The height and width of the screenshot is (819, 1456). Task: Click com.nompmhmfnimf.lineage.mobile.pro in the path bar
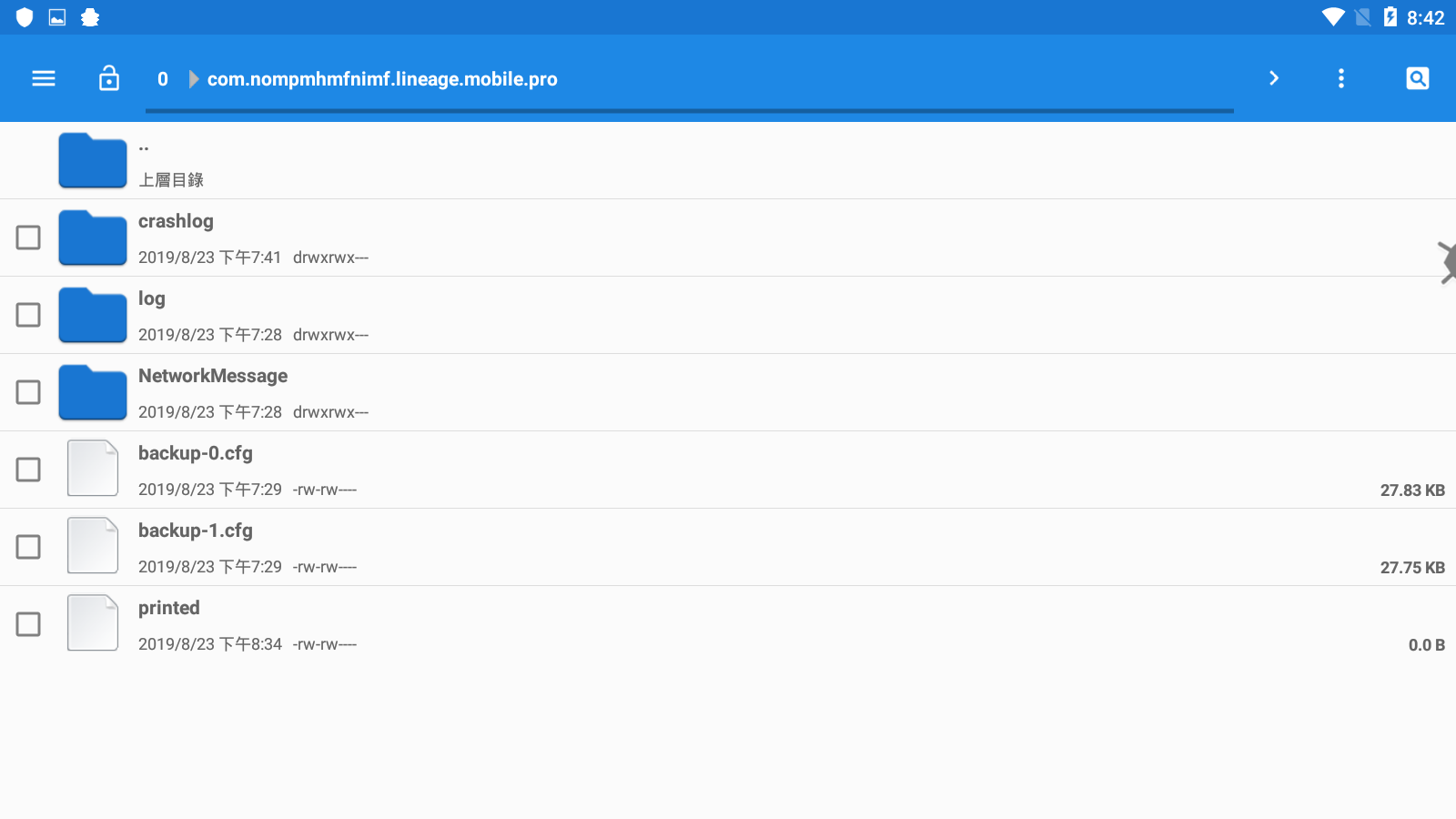click(x=382, y=78)
